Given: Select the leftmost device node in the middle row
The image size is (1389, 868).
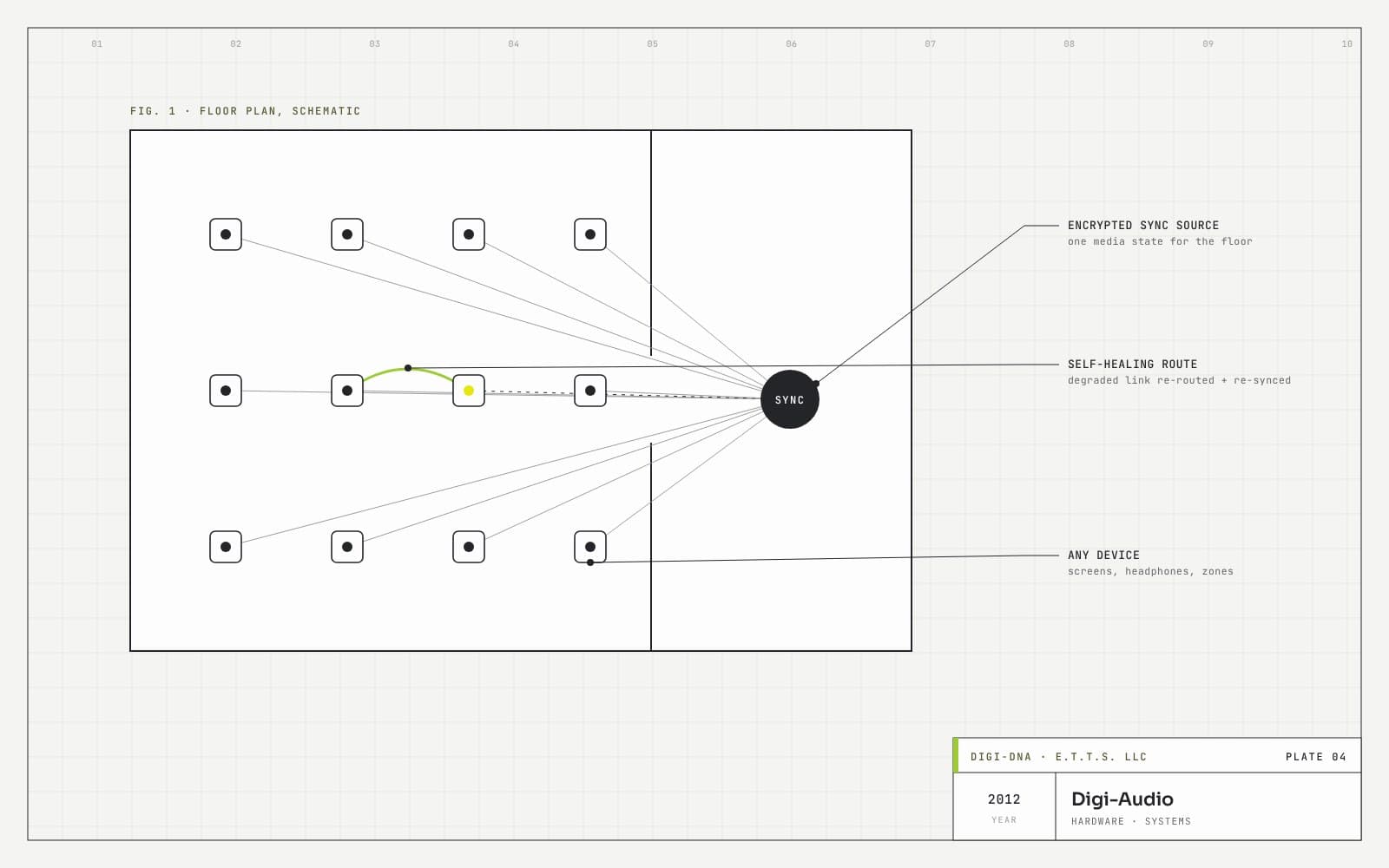Looking at the screenshot, I should pyautogui.click(x=226, y=391).
